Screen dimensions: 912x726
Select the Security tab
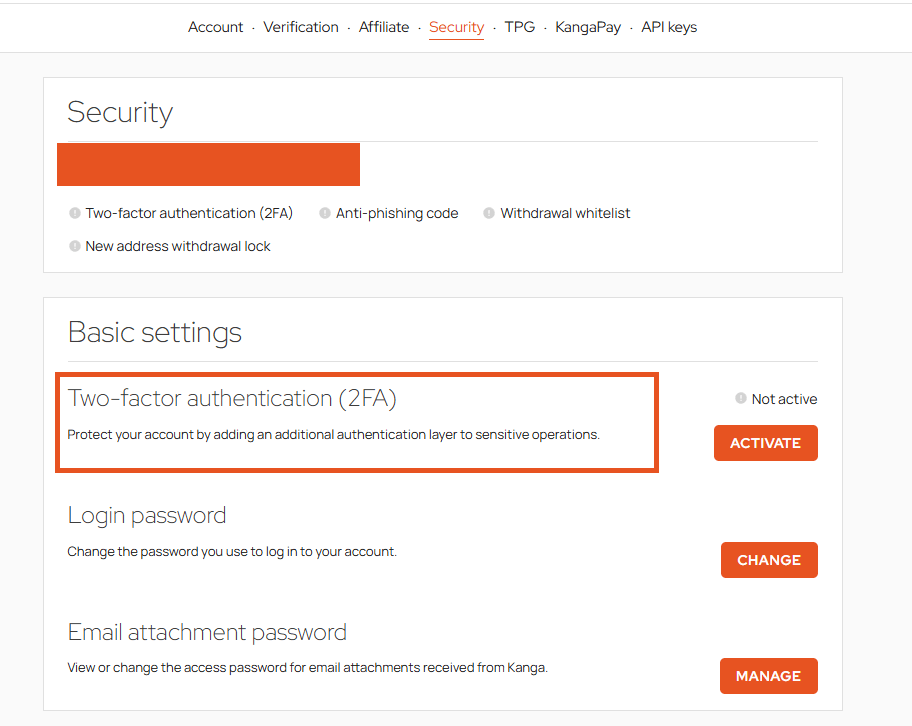point(457,27)
